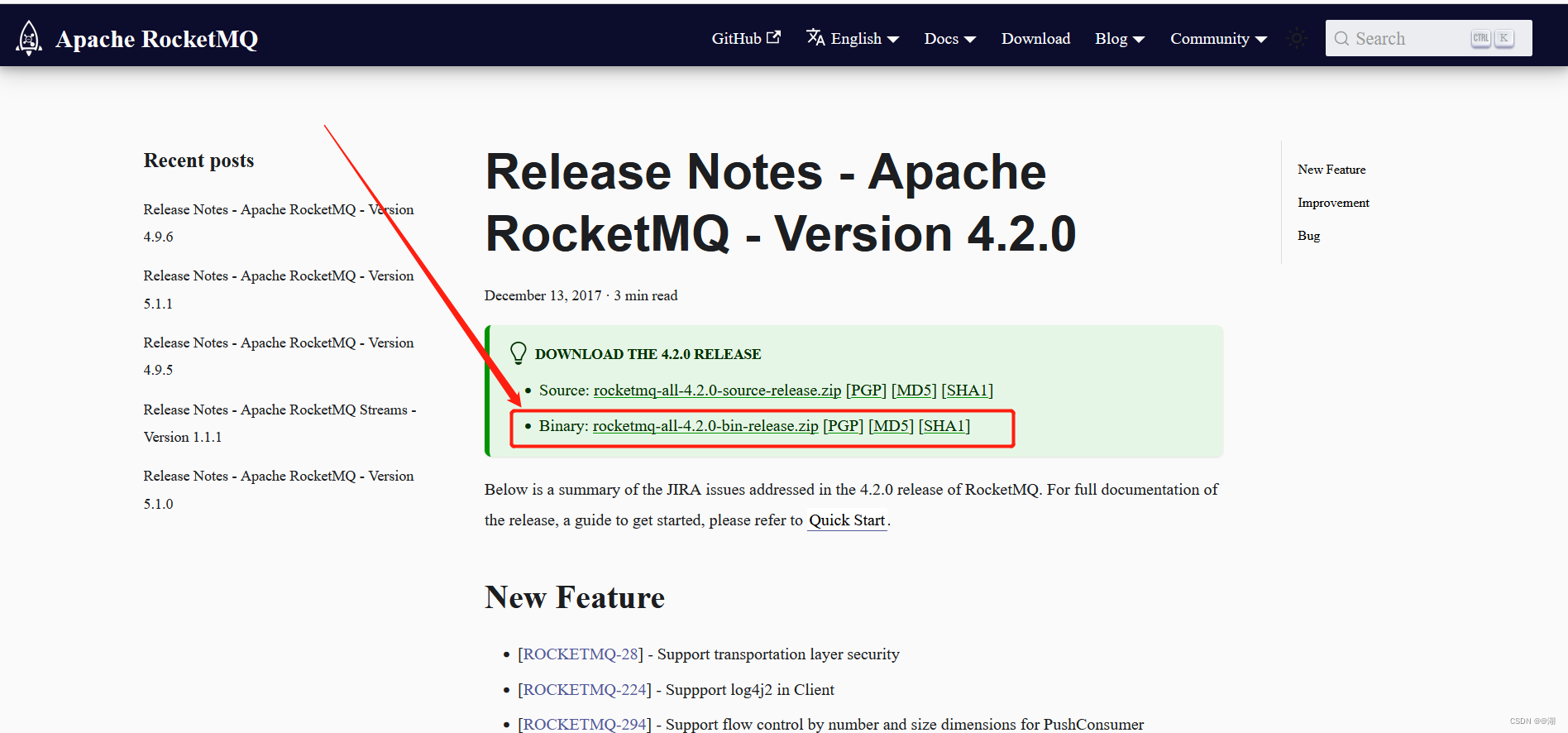The width and height of the screenshot is (1568, 733).
Task: Open the ROCKETMQ-224 issue link
Action: [x=585, y=690]
